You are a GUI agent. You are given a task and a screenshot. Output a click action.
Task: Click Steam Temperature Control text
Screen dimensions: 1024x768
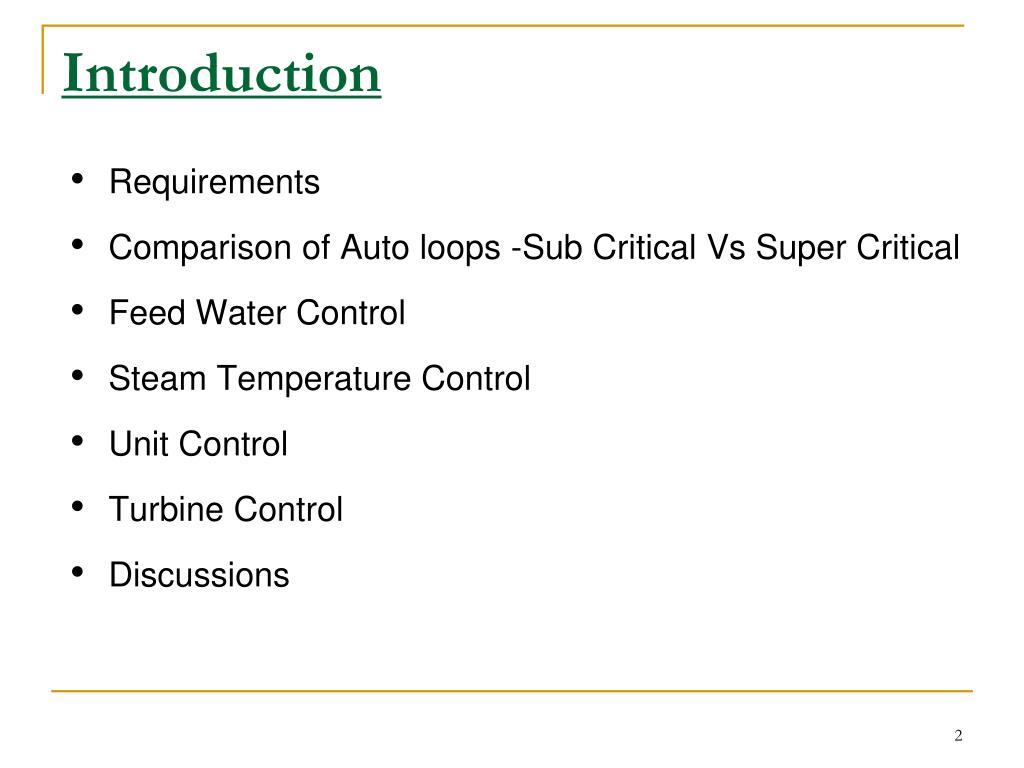coord(319,378)
